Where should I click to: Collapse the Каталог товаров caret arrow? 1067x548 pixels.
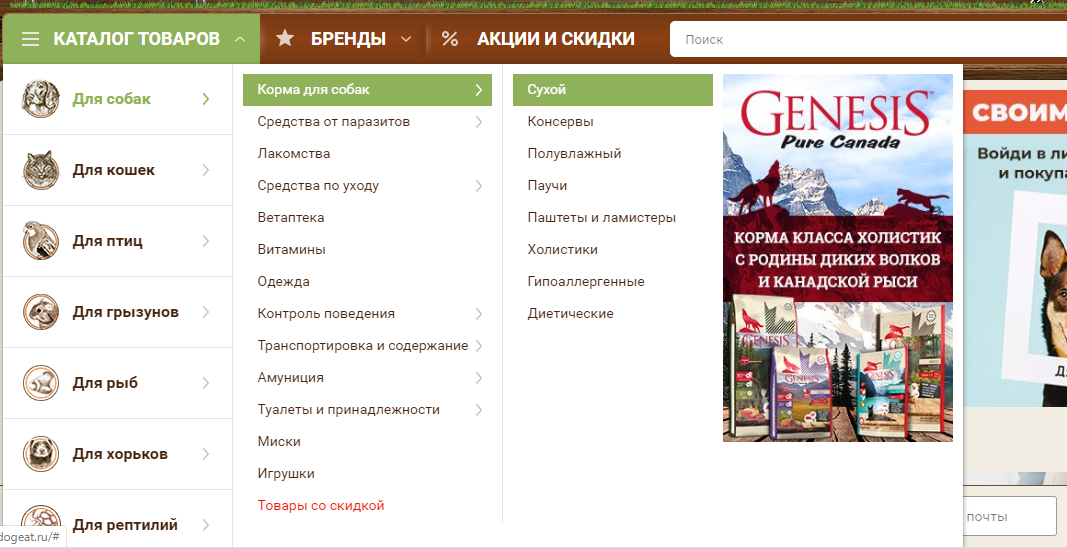[x=240, y=39]
